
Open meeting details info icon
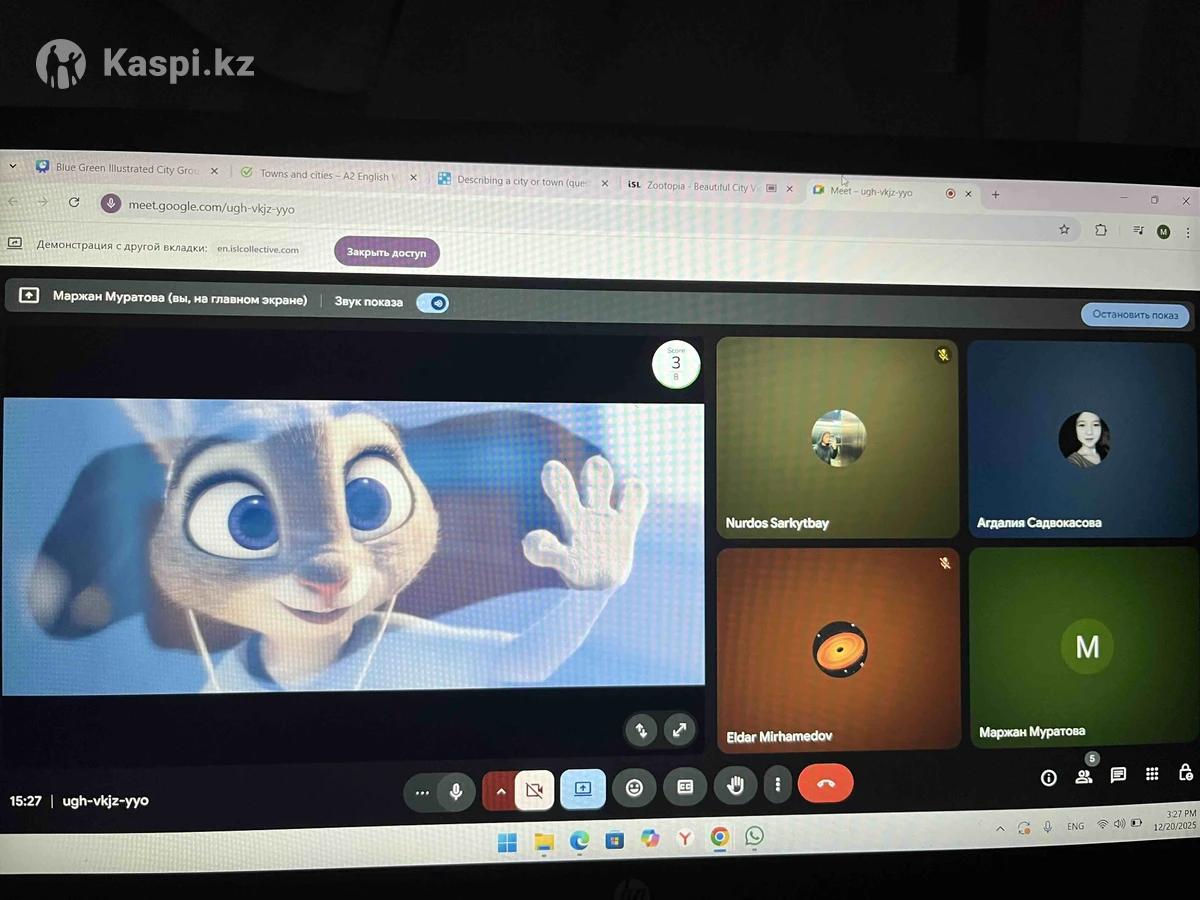pos(1049,777)
